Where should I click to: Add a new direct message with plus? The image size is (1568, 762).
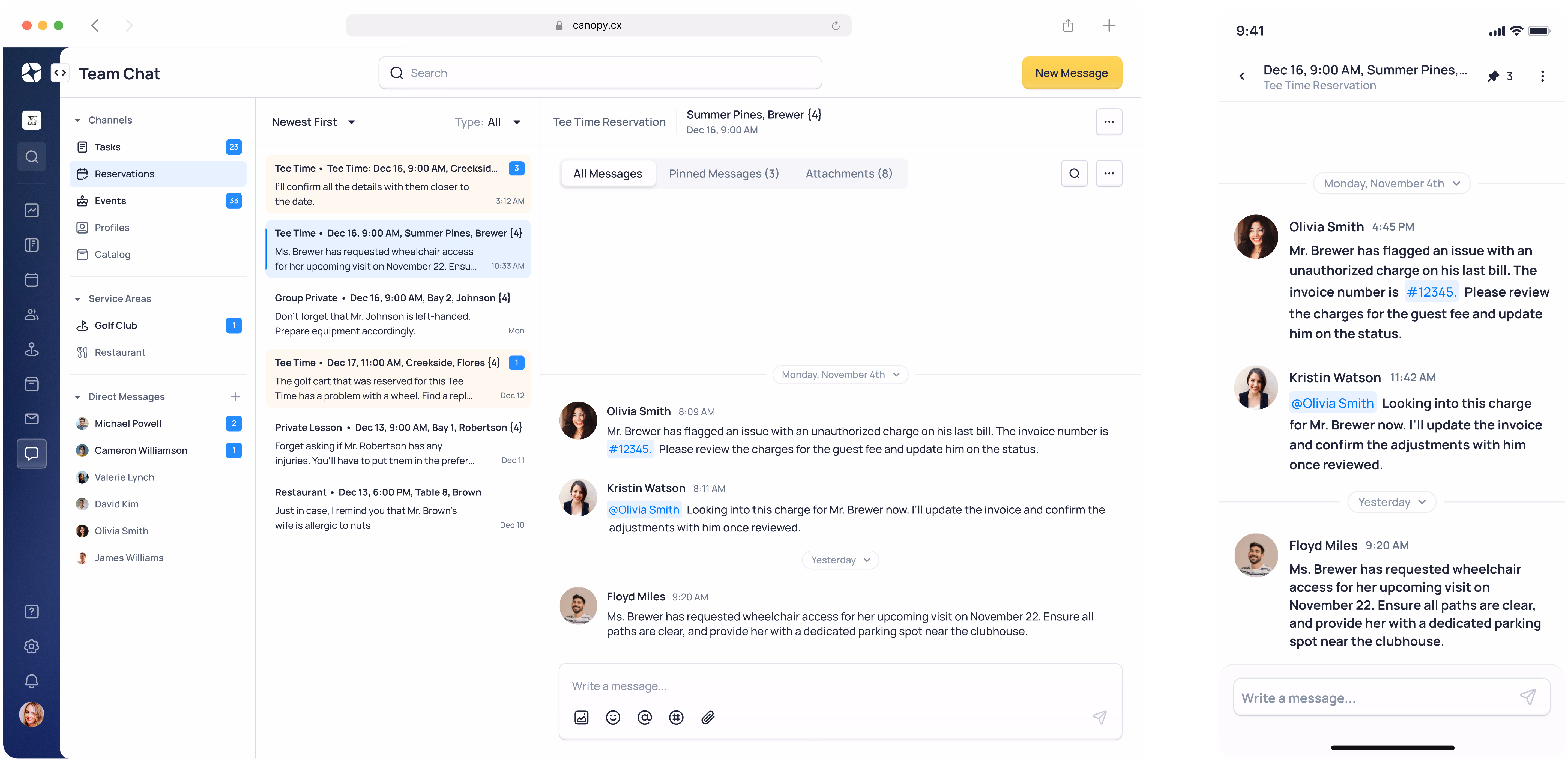[236, 397]
